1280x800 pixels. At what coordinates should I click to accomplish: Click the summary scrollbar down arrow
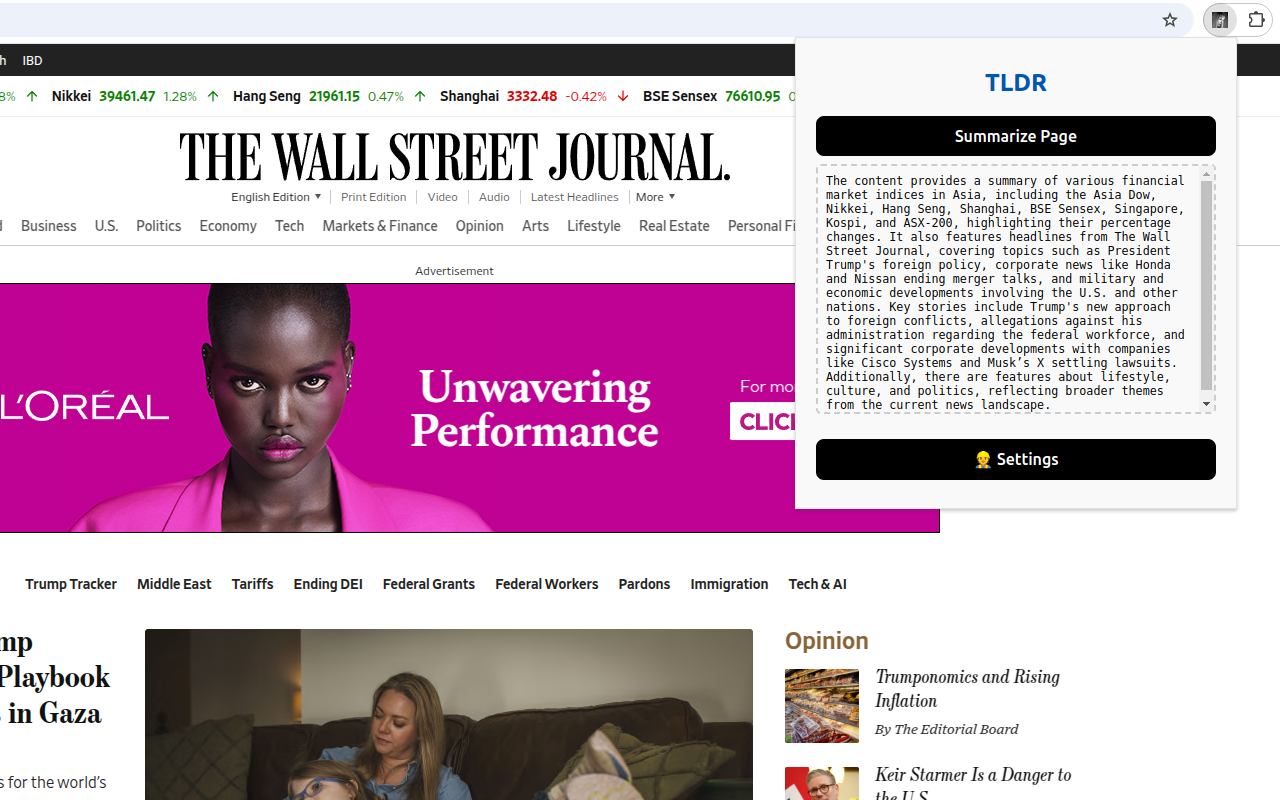coord(1207,404)
